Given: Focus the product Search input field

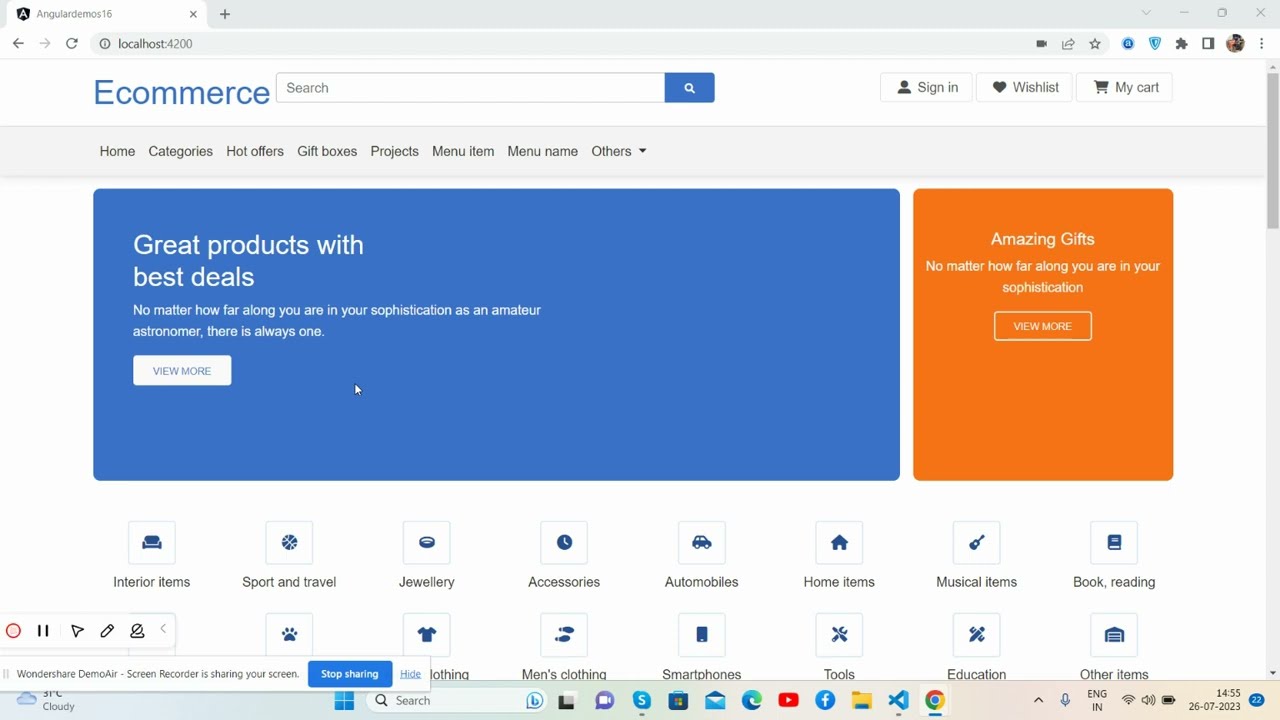Looking at the screenshot, I should 470,88.
